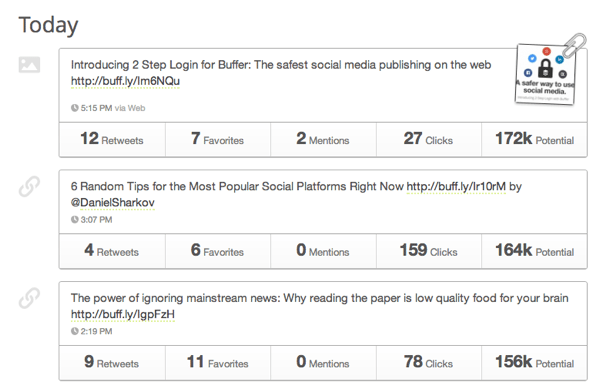View the 172k Potential stat
600x386 pixels.
click(x=534, y=139)
